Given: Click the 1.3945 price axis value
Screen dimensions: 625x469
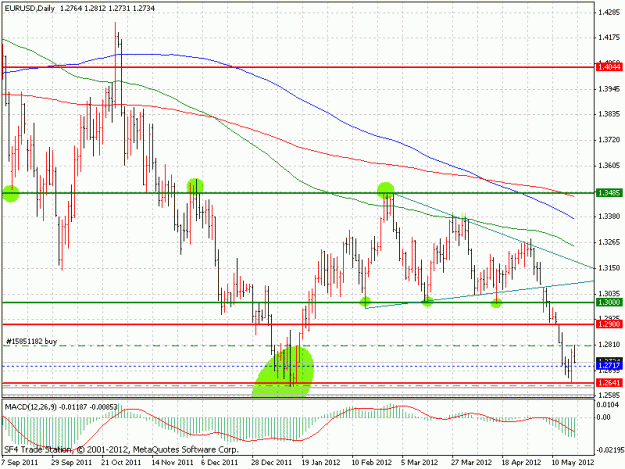Looking at the screenshot, I should point(609,89).
